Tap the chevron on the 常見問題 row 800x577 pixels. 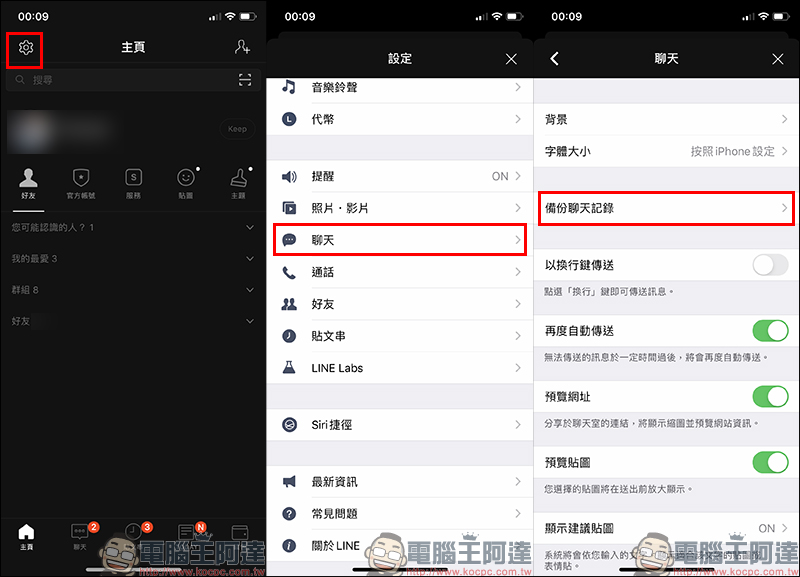coord(518,514)
